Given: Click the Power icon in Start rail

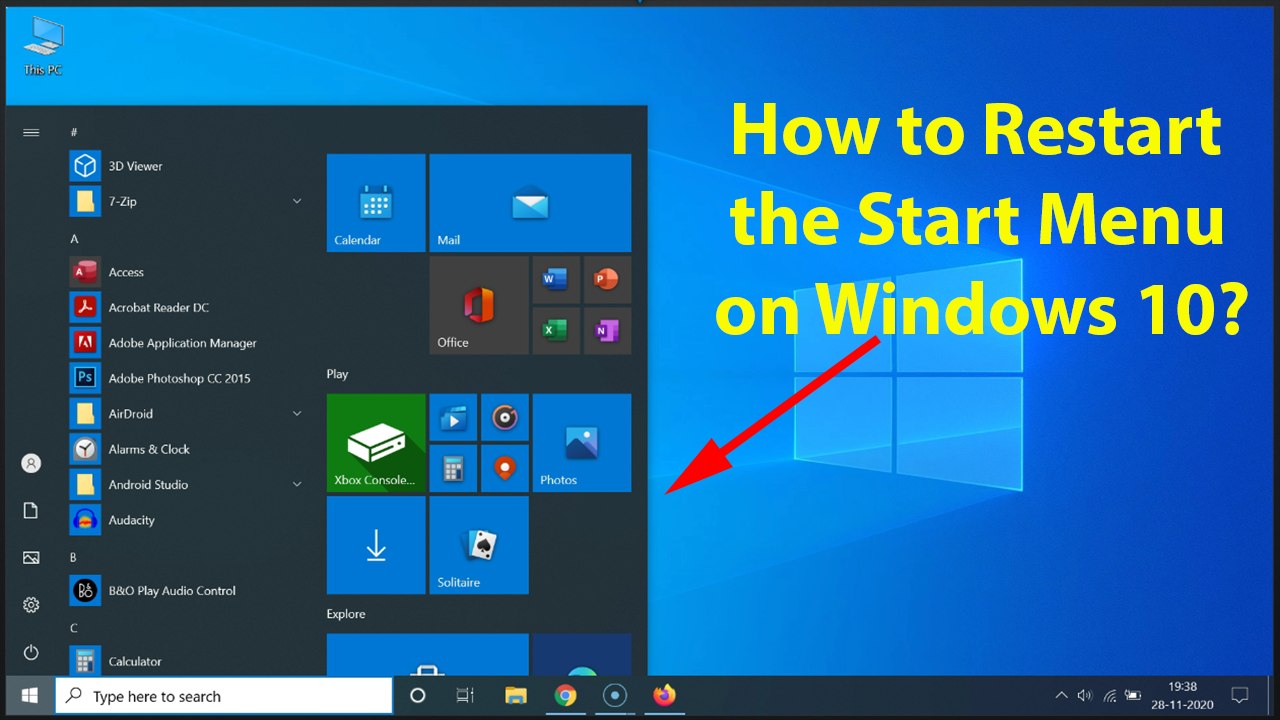Looking at the screenshot, I should tap(31, 652).
